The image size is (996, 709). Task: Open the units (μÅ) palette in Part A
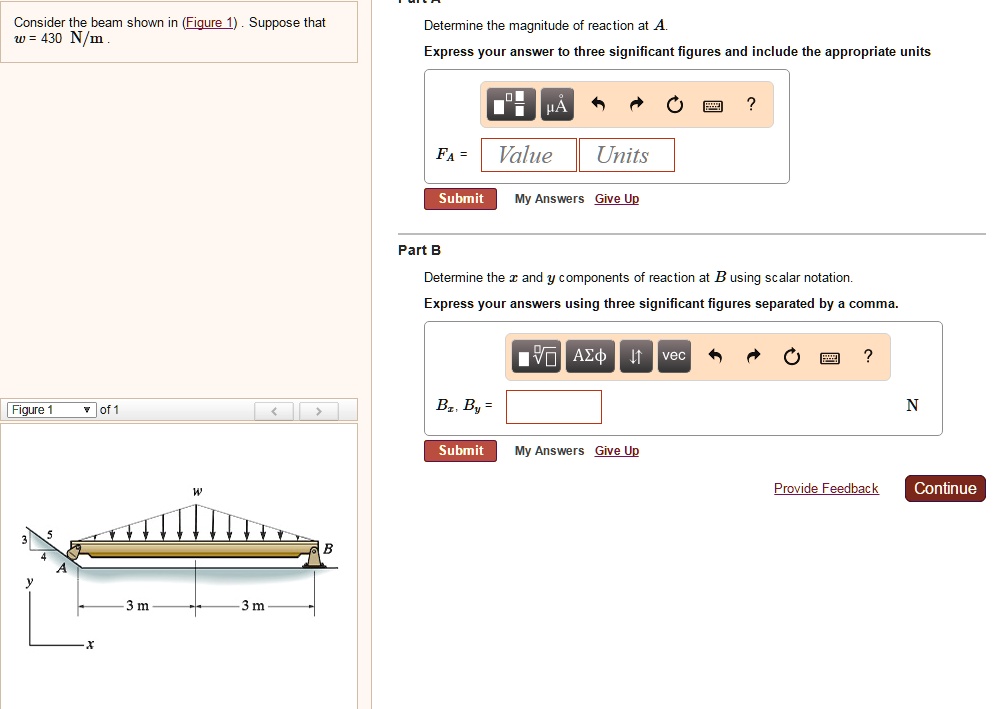556,104
